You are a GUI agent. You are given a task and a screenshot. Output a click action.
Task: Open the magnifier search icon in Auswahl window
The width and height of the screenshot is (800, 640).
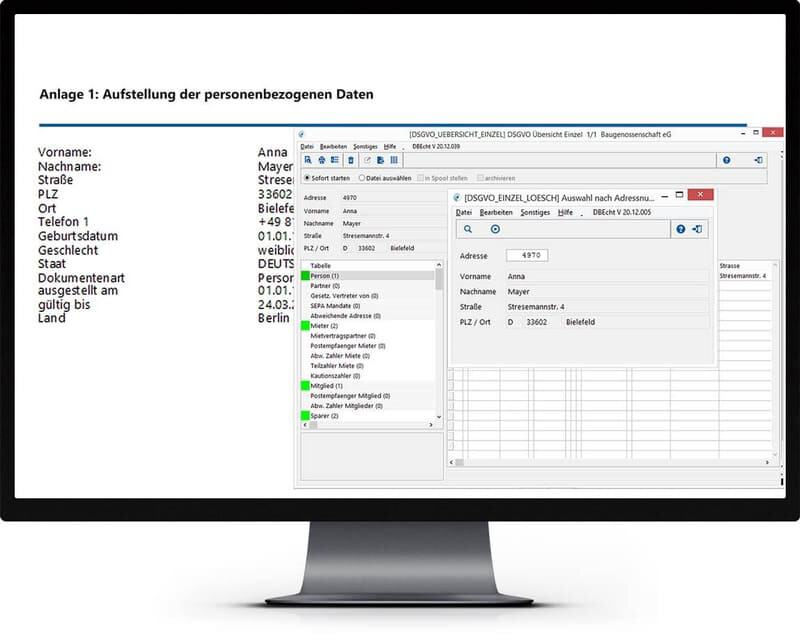tap(469, 229)
